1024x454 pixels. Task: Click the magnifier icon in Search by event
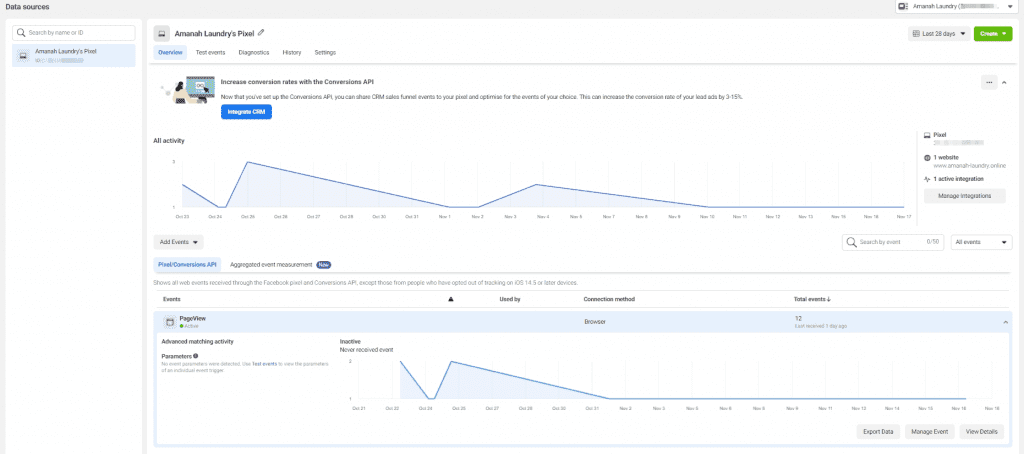[x=851, y=242]
